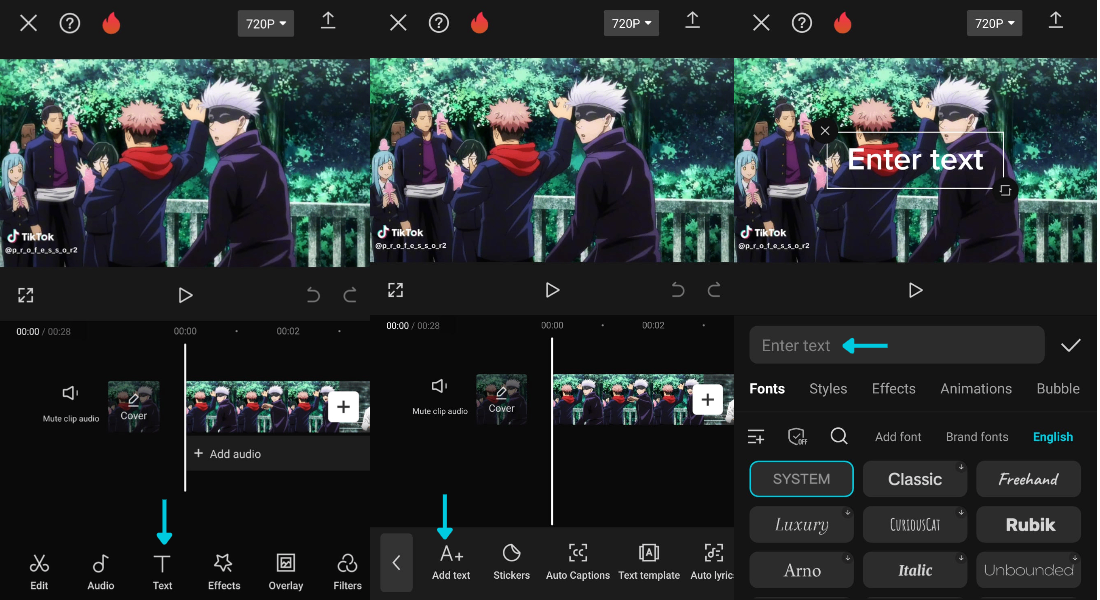The width and height of the screenshot is (1100, 600).
Task: Enter fullscreen preview in middle panel
Action: pos(396,290)
